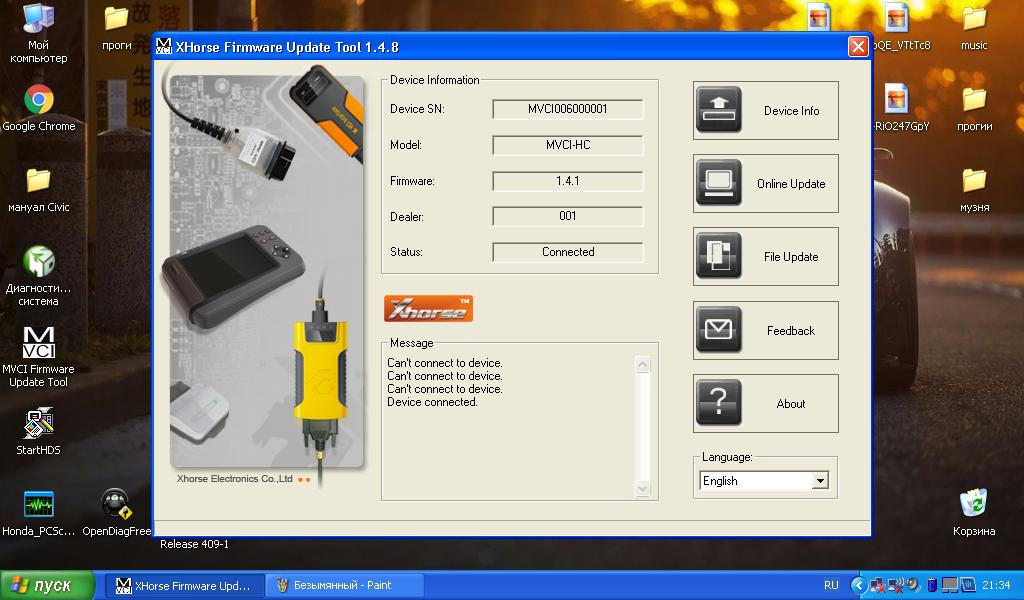Viewport: 1024px width, 600px height.
Task: Click the Firmware version field
Action: 567,181
